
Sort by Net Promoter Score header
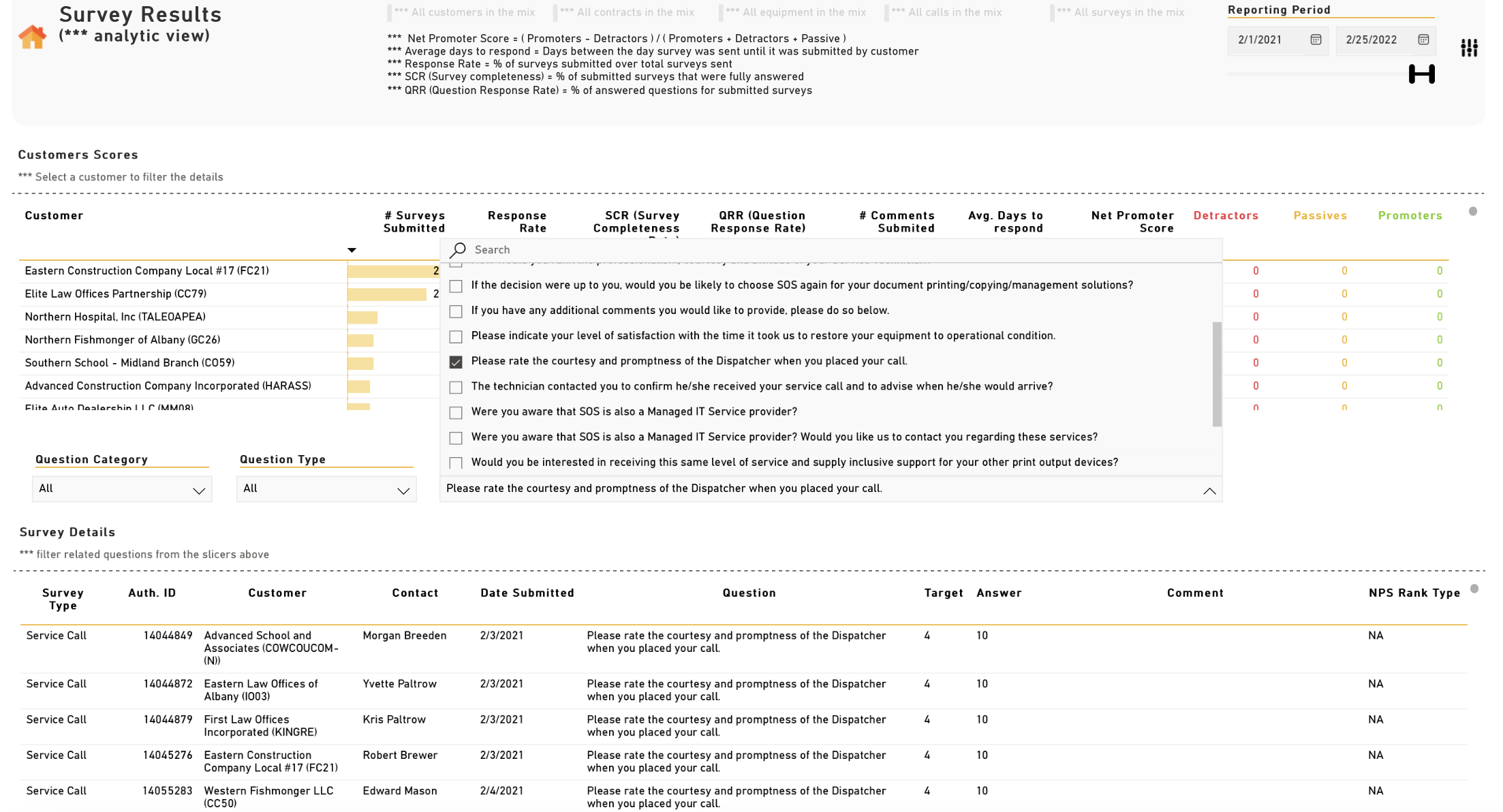click(1132, 221)
